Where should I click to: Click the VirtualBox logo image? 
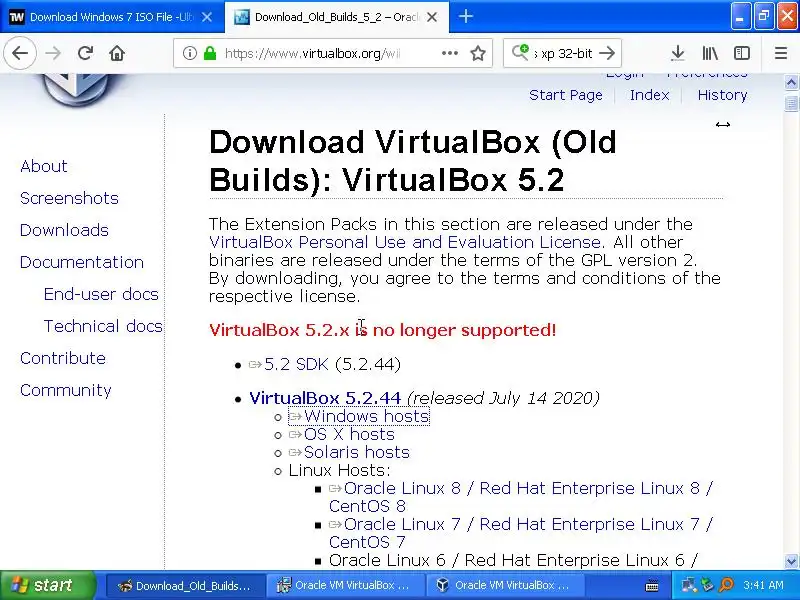(x=77, y=89)
